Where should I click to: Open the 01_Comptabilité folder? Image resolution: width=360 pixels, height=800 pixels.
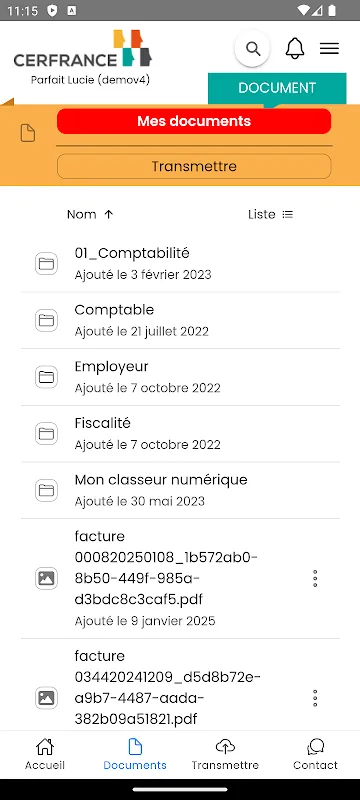point(181,264)
